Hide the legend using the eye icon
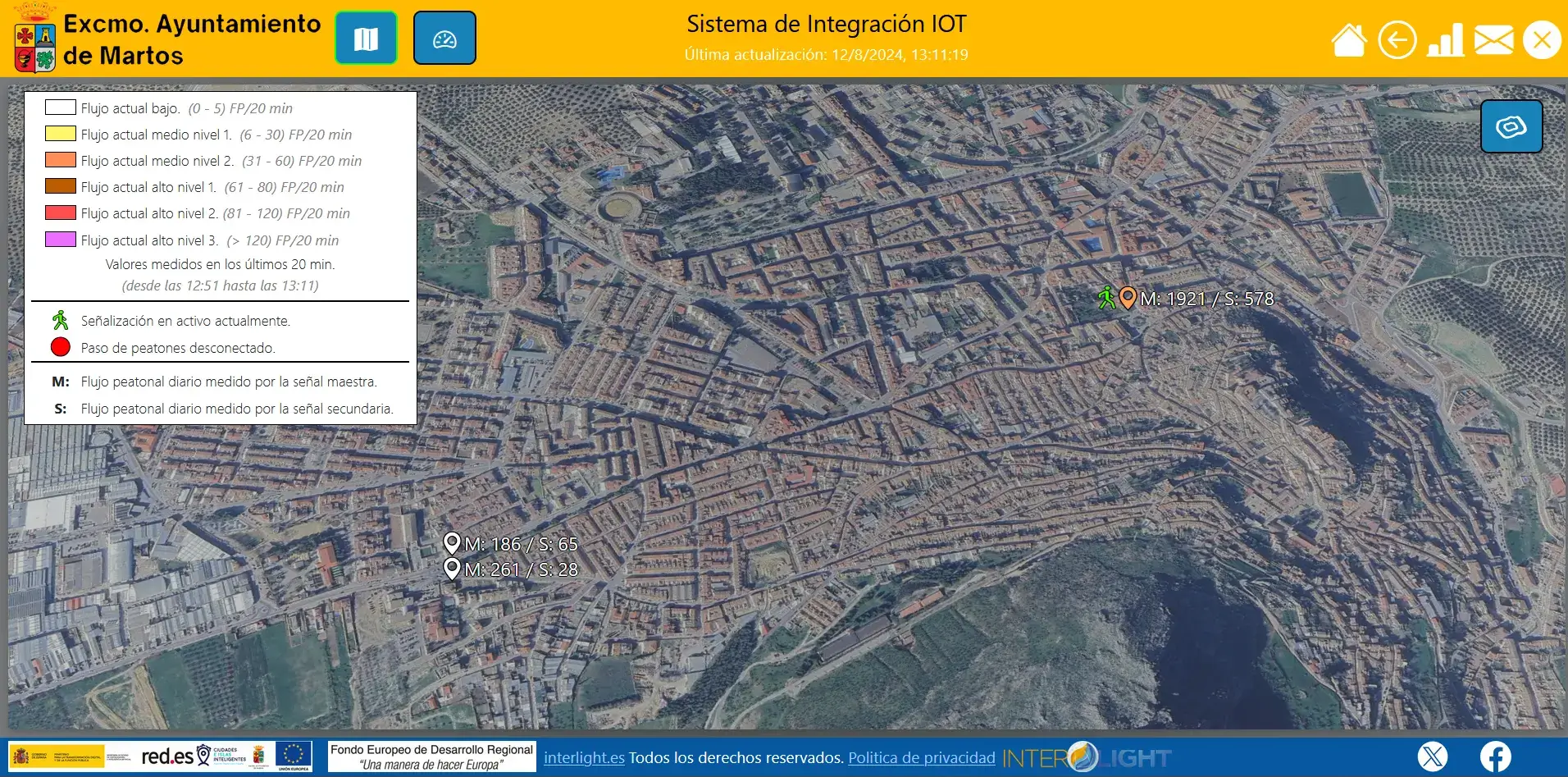 (1511, 126)
